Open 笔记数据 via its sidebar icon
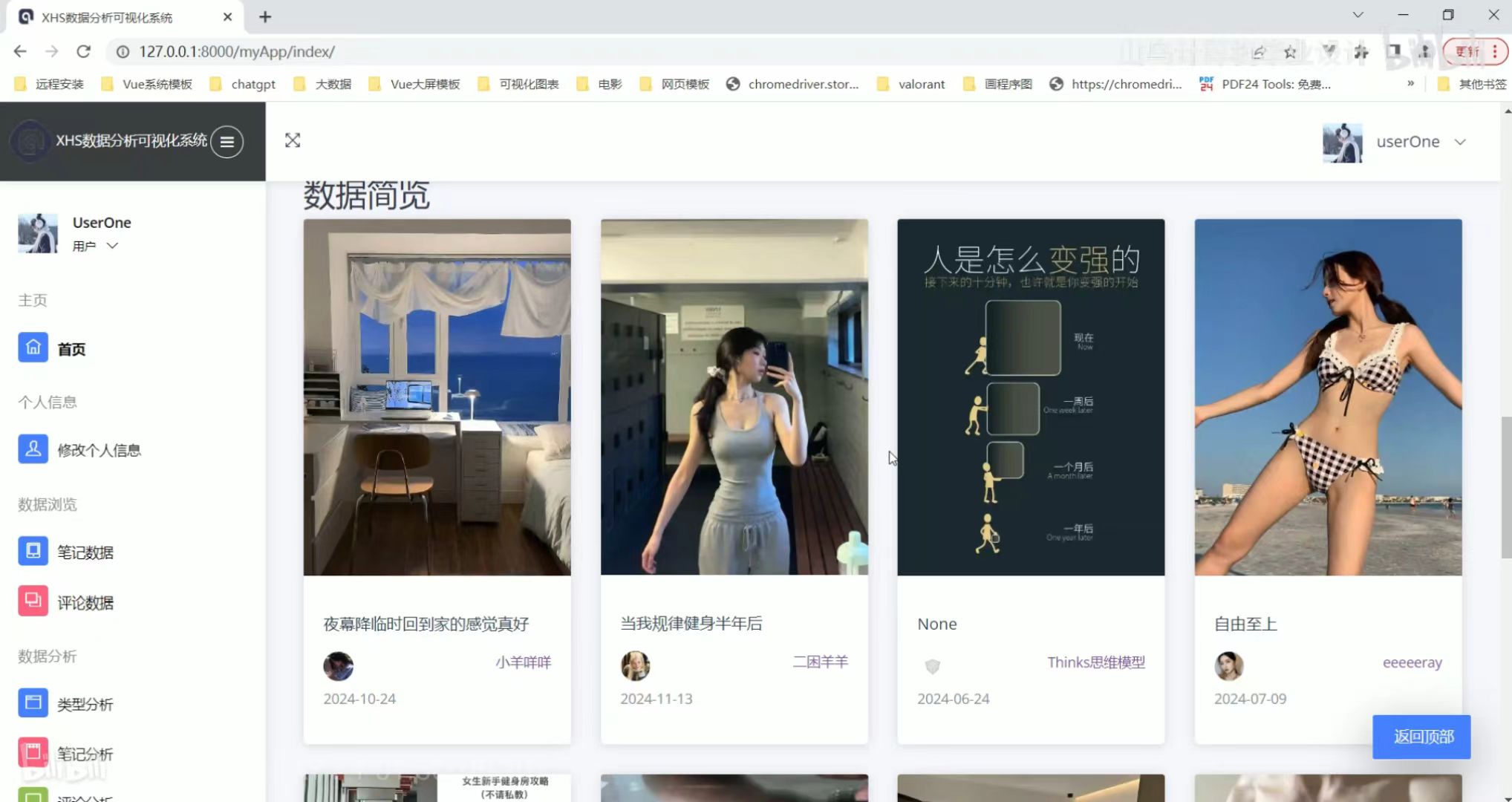Screen dimensions: 1512x802 point(33,550)
